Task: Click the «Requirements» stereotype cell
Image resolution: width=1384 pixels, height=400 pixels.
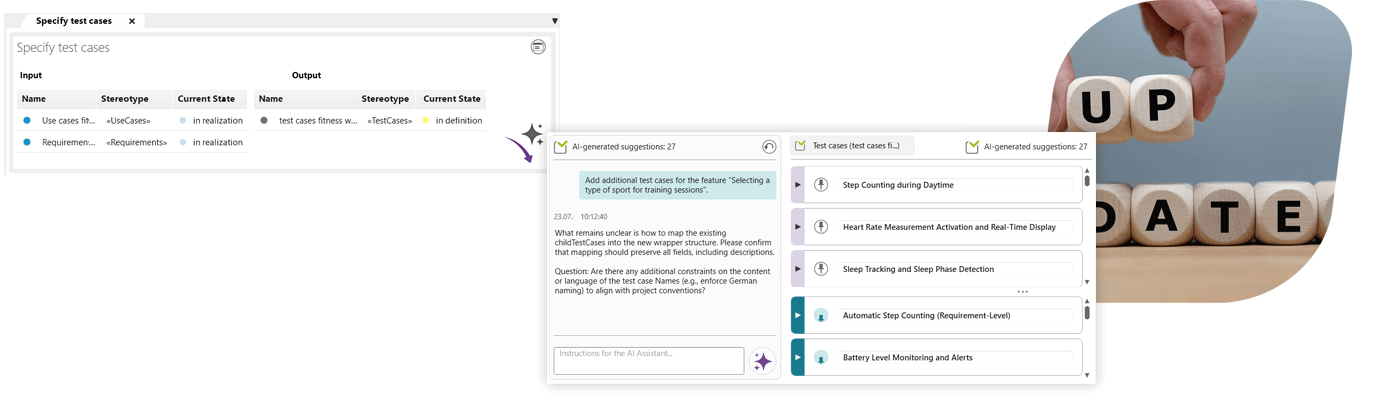Action: (x=136, y=142)
